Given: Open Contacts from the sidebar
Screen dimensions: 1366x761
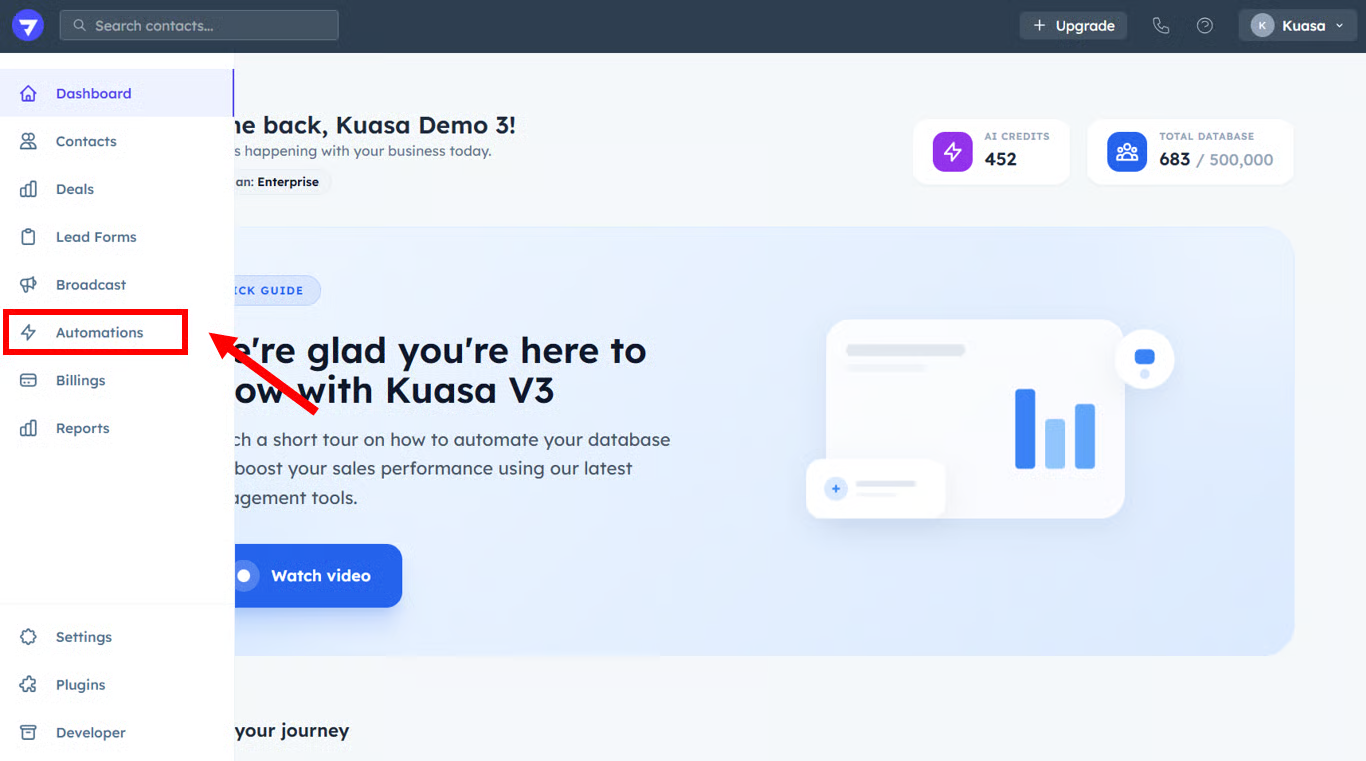Looking at the screenshot, I should click(x=86, y=142).
